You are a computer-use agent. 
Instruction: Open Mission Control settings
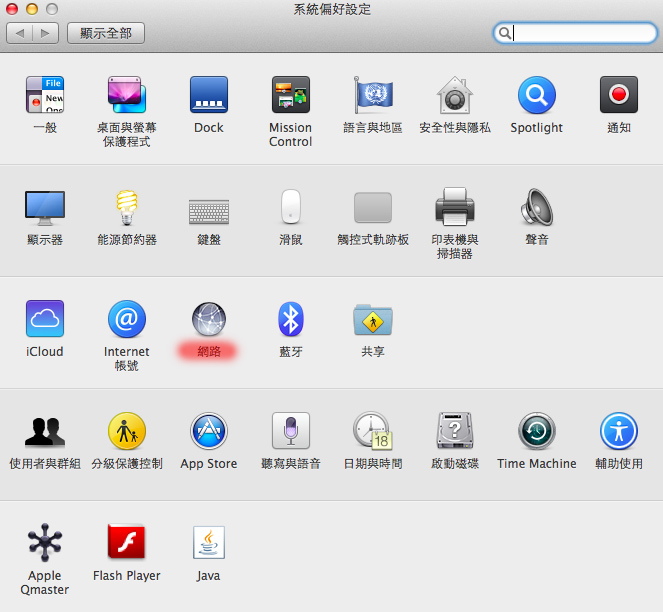(x=290, y=96)
